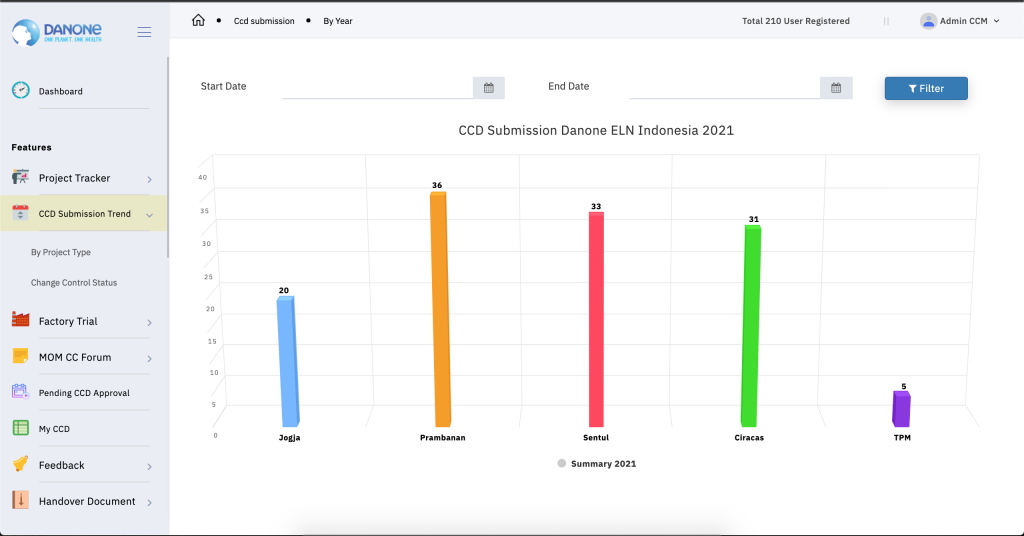1024x536 pixels.
Task: Click the End Date input field
Action: pyautogui.click(x=725, y=88)
